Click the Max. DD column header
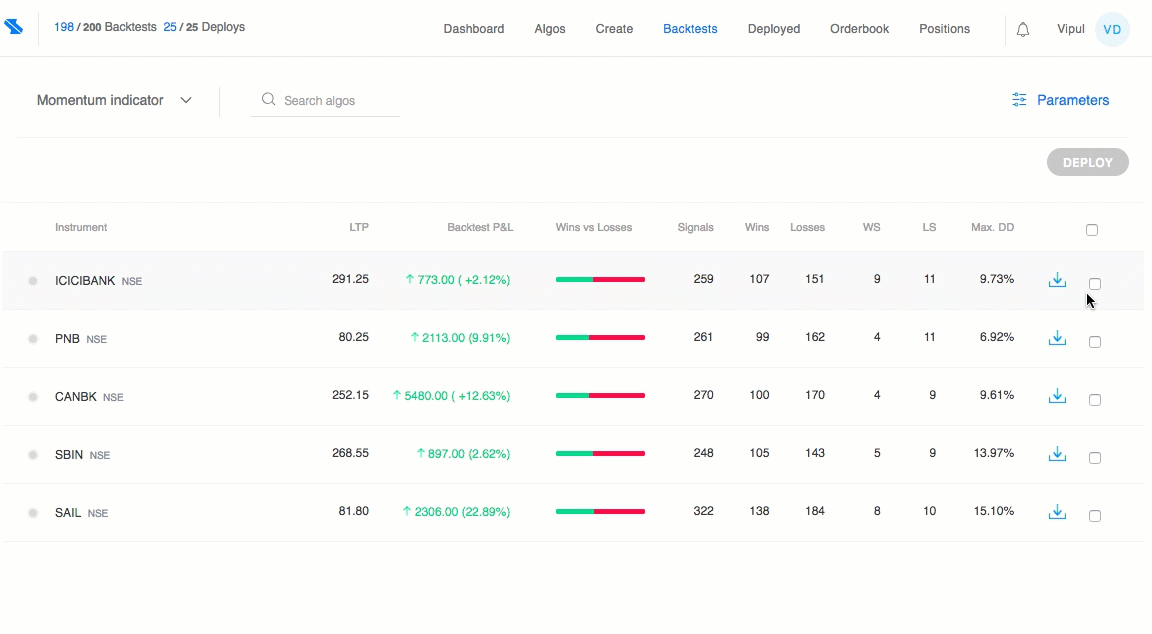1152x634 pixels. 992,227
